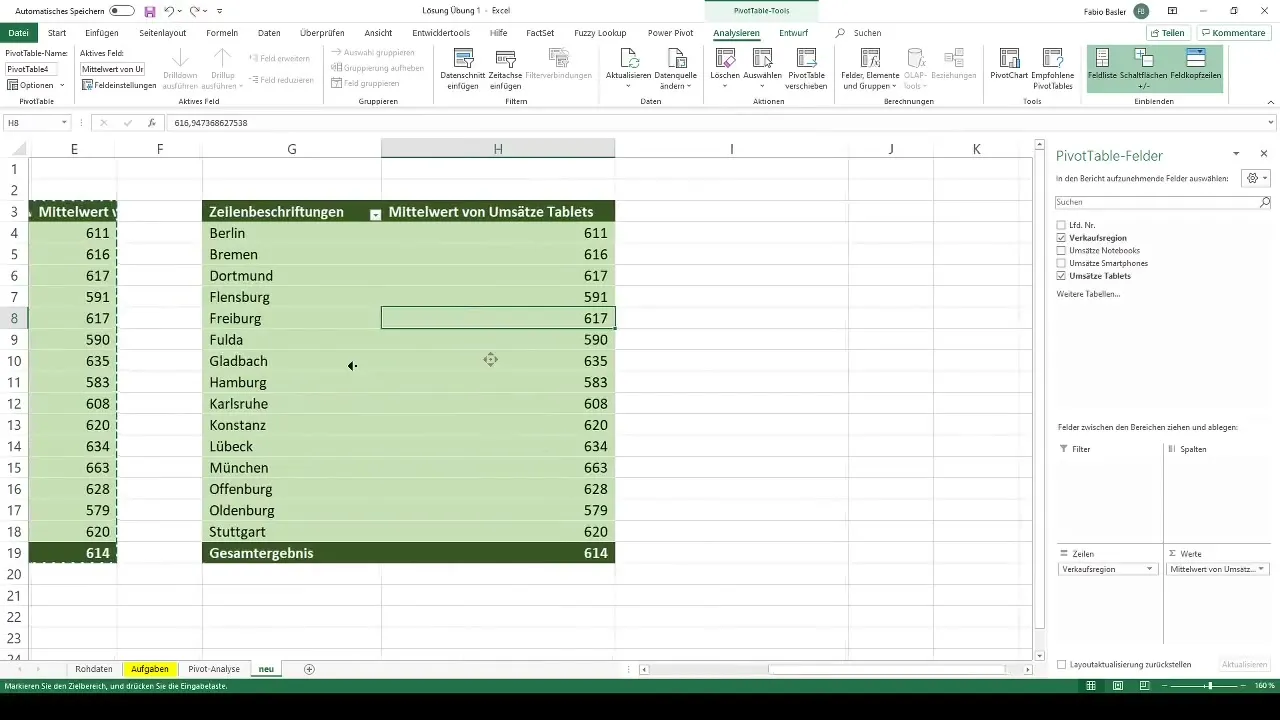Open the Verkaufsregion dropdown in Zeilen area
This screenshot has width=1280, height=720.
point(1150,569)
